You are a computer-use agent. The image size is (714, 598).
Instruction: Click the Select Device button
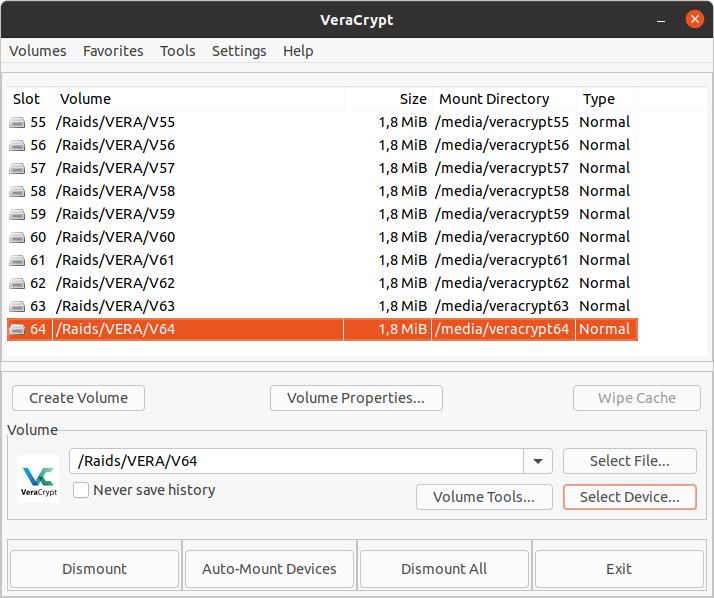point(630,497)
